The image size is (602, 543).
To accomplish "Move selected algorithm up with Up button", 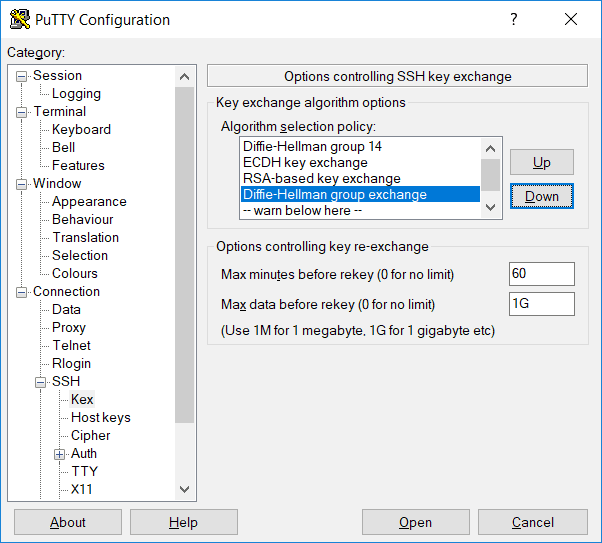I will pyautogui.click(x=541, y=162).
